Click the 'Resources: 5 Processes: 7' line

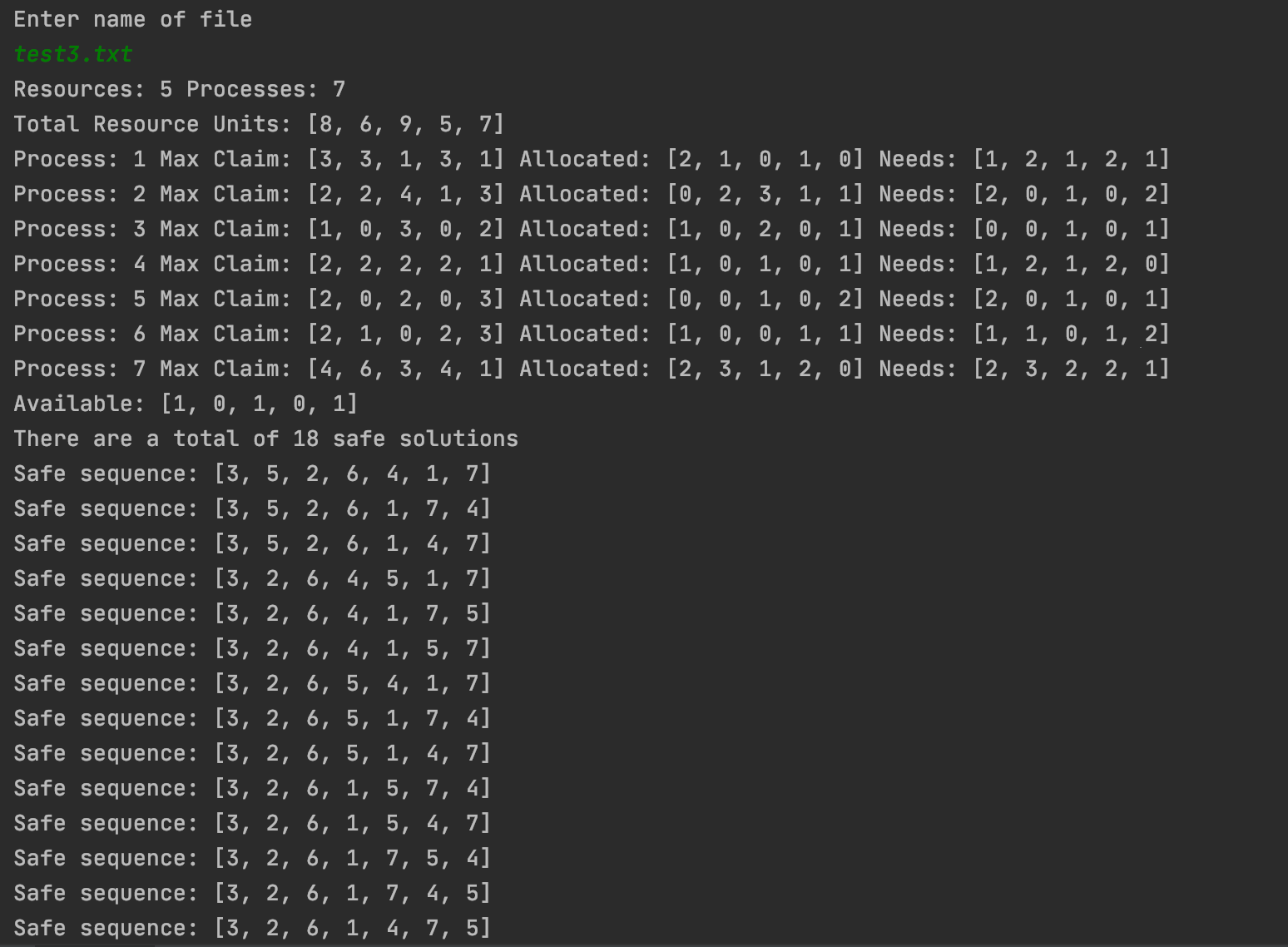(x=179, y=89)
